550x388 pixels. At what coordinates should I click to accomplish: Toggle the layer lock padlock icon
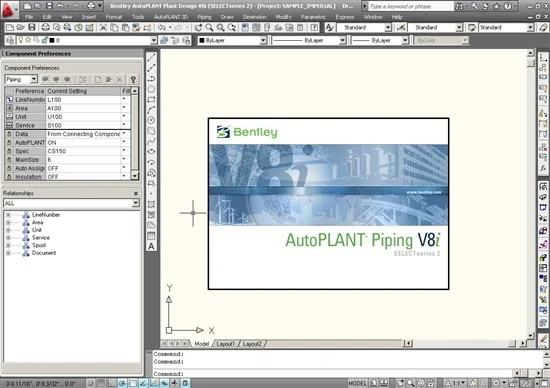point(45,40)
